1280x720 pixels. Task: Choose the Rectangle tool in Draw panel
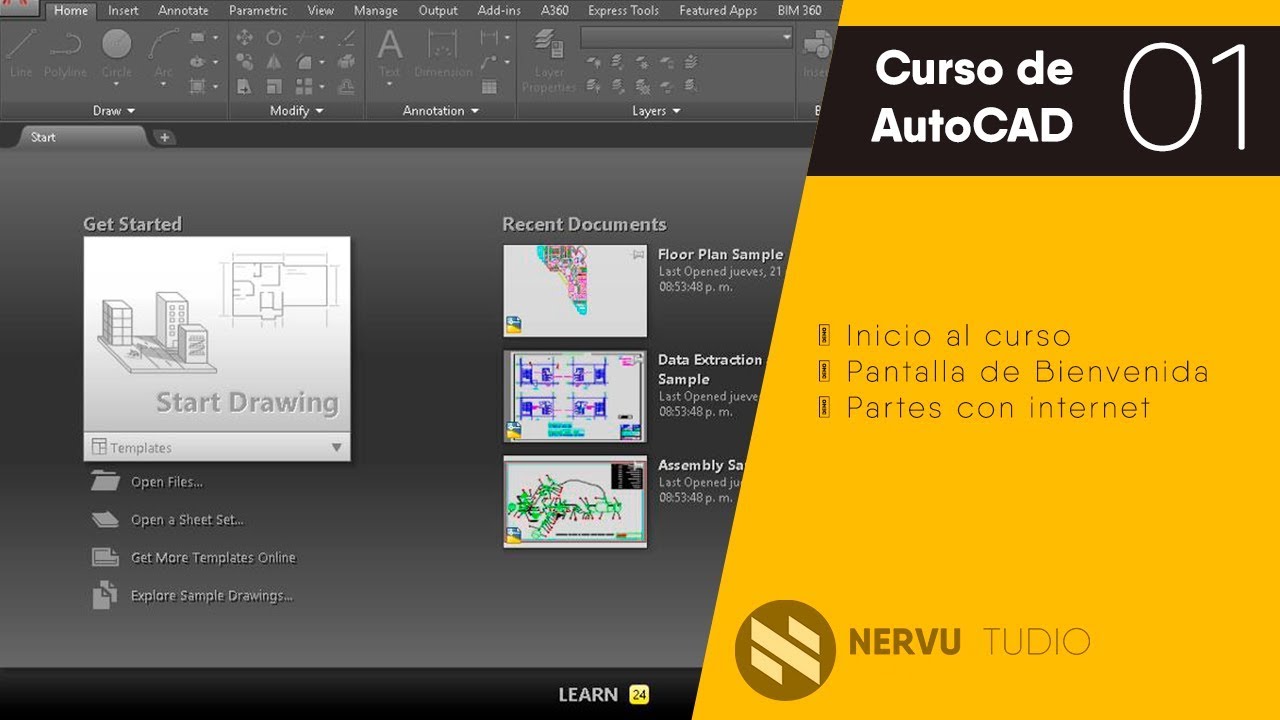pyautogui.click(x=197, y=38)
